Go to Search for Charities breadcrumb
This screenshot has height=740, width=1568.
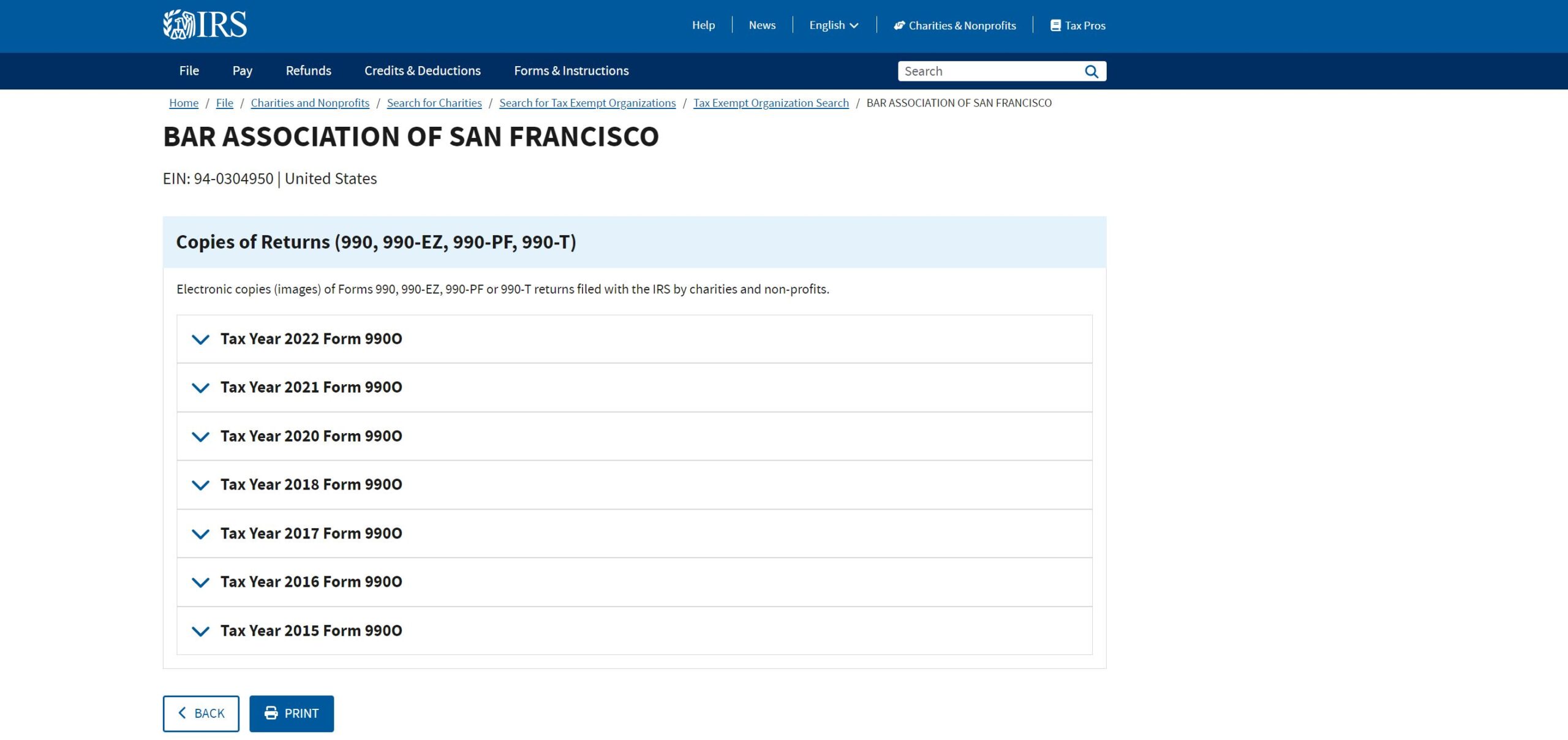(434, 103)
